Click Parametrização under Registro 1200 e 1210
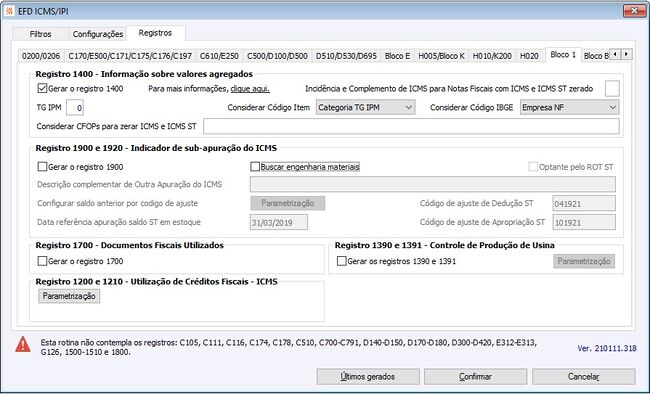Viewport: 650px width, 394px height. [x=69, y=296]
